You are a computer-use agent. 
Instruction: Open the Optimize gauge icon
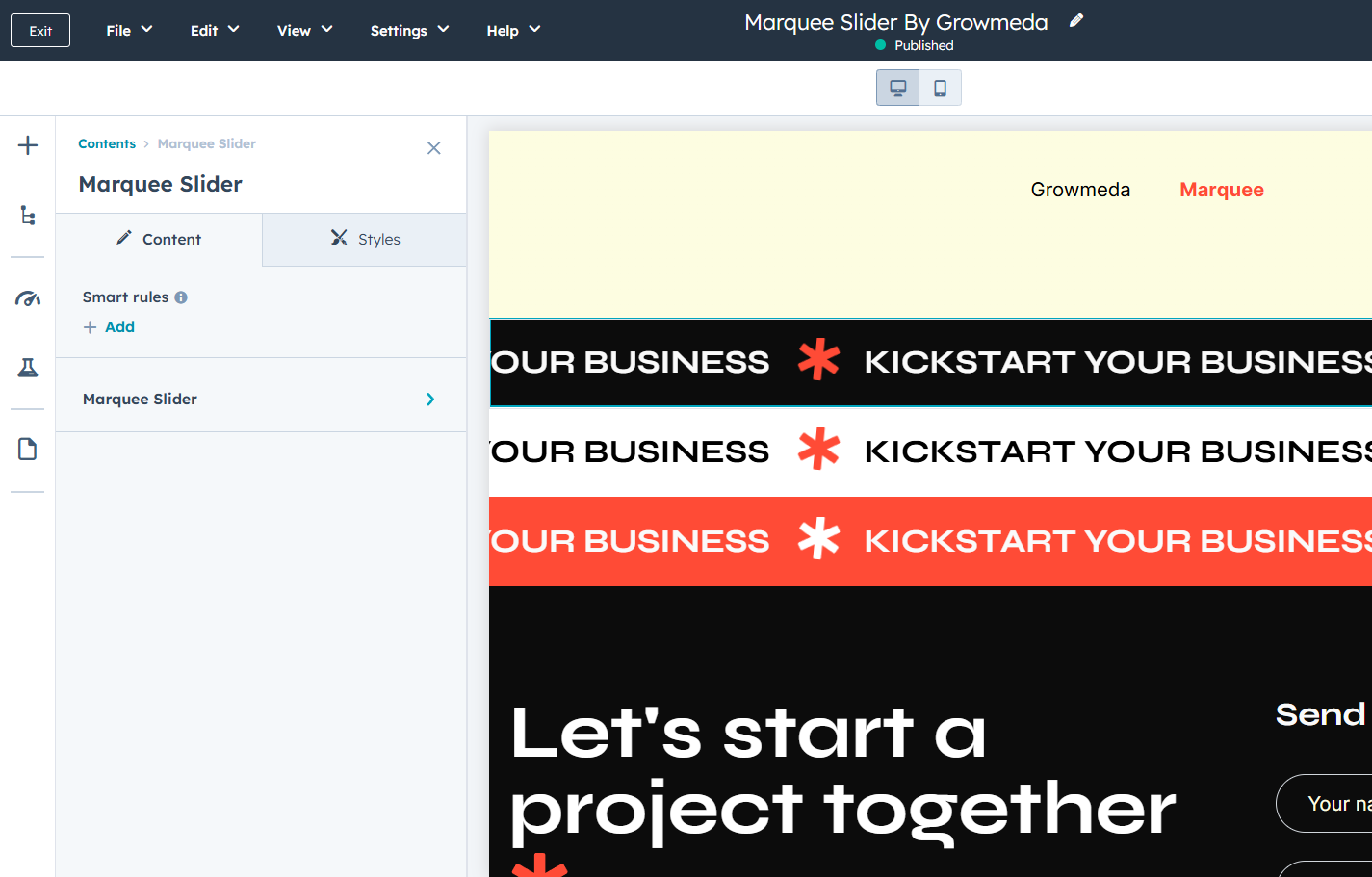tap(28, 298)
